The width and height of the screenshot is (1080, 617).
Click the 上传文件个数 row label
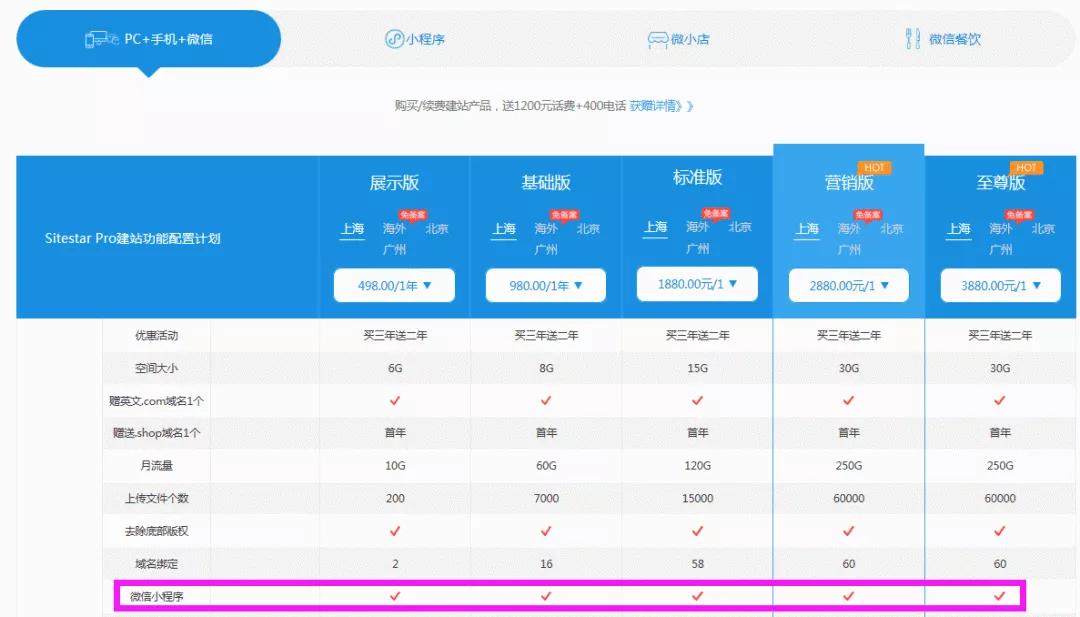click(x=156, y=499)
